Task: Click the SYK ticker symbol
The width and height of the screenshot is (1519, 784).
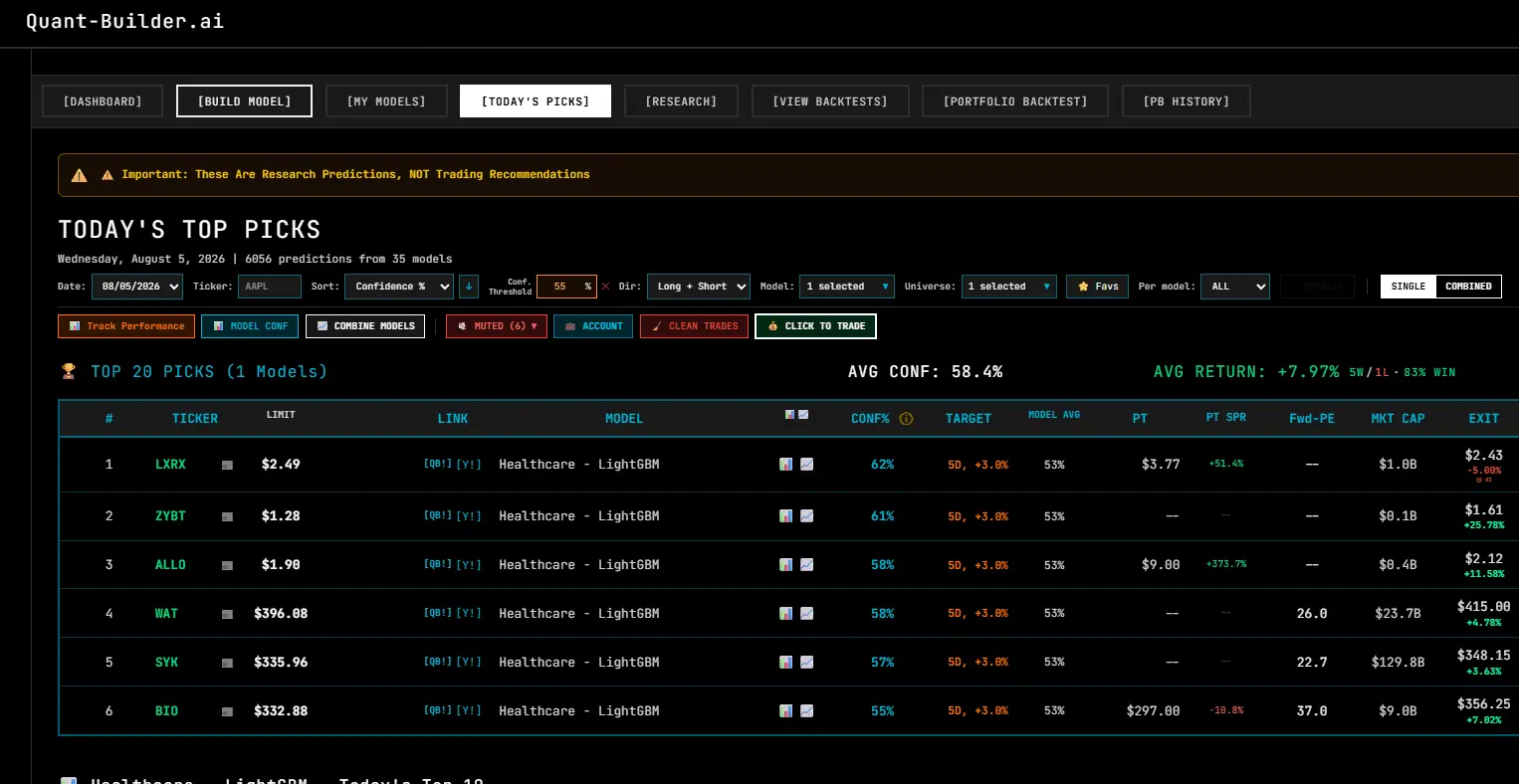Action: tap(166, 662)
